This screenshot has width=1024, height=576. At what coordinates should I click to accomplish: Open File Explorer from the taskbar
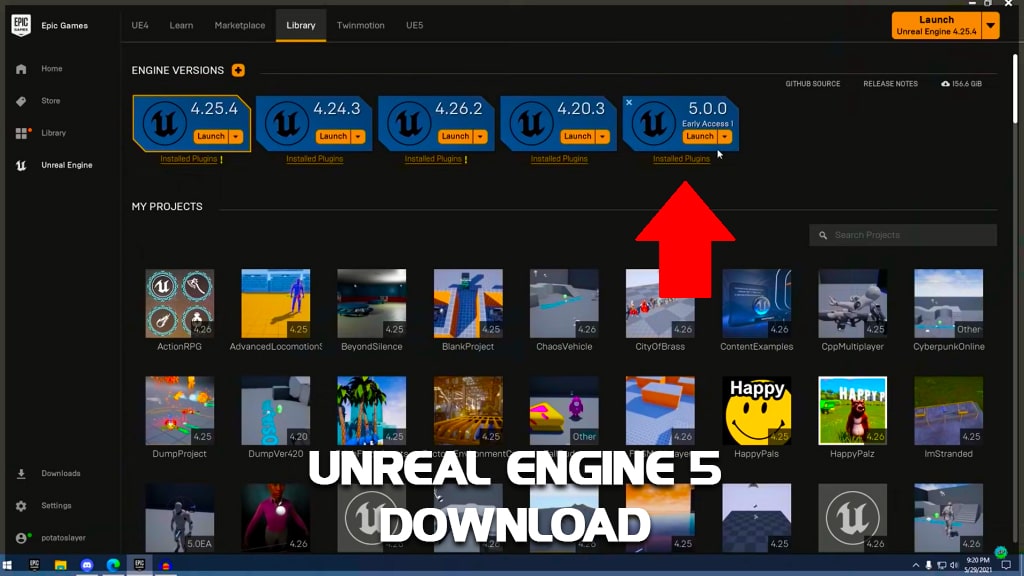coord(61,565)
